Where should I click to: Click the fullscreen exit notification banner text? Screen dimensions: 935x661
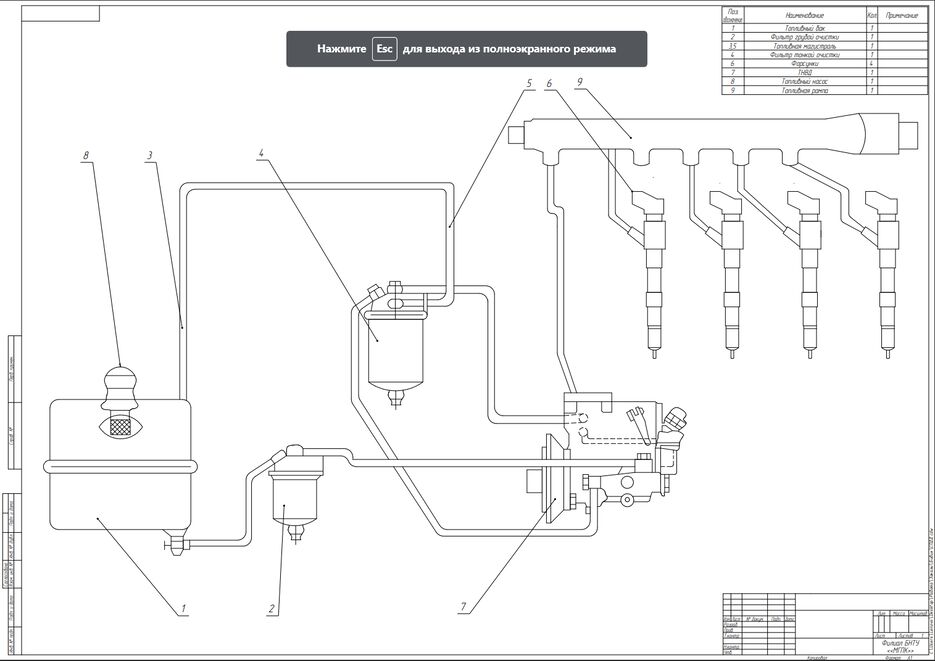508,48
